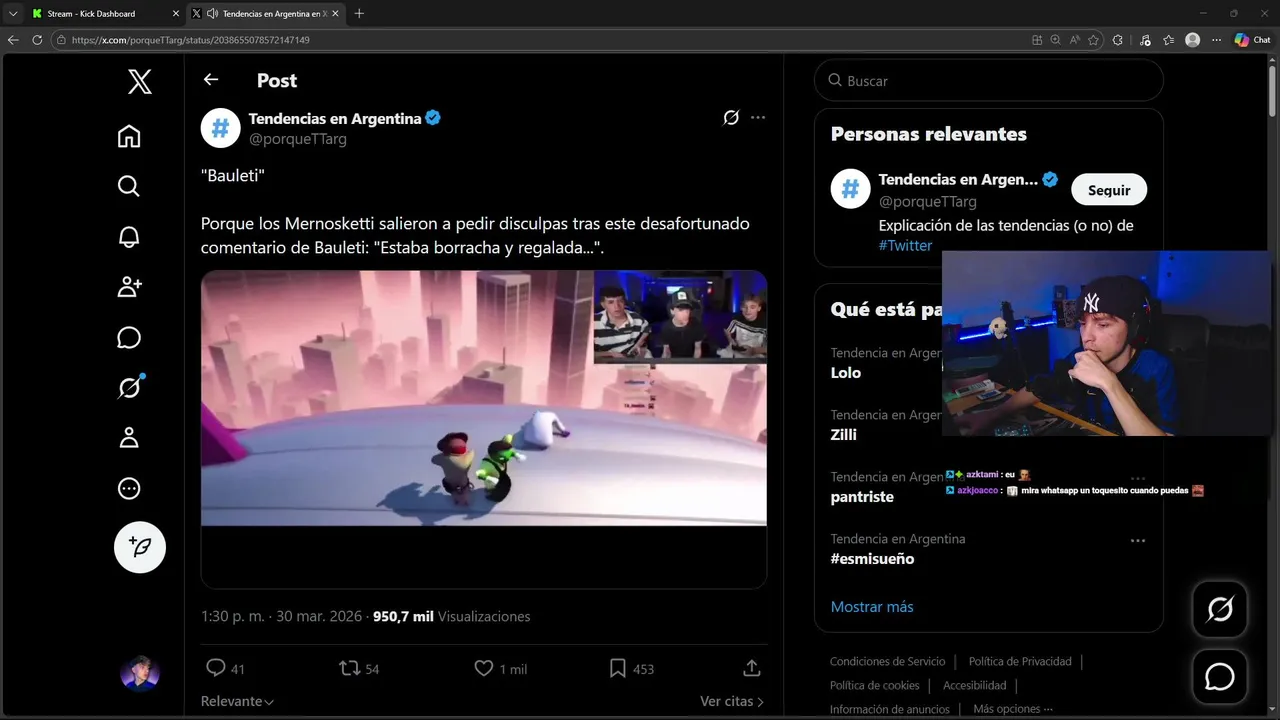
Task: Click the compose post button
Action: pos(140,547)
